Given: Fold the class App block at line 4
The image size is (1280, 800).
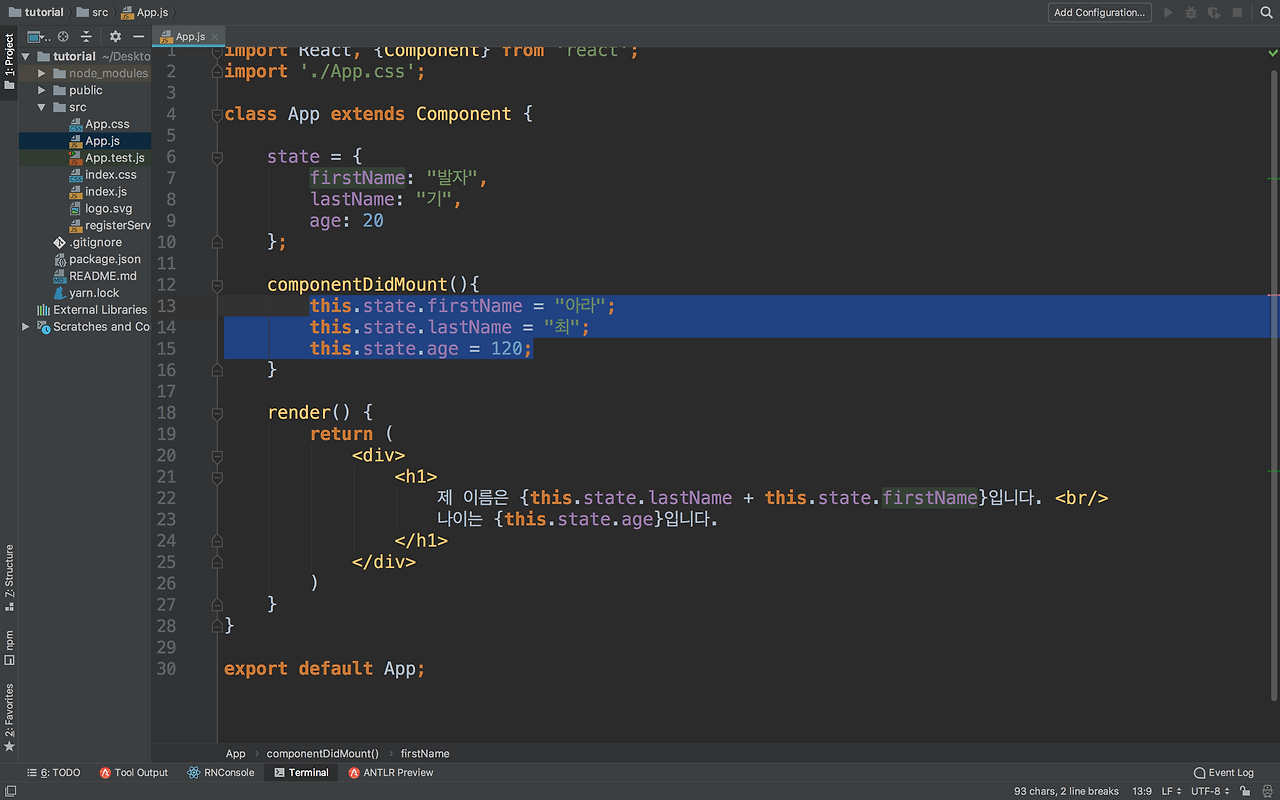Looking at the screenshot, I should 217,114.
